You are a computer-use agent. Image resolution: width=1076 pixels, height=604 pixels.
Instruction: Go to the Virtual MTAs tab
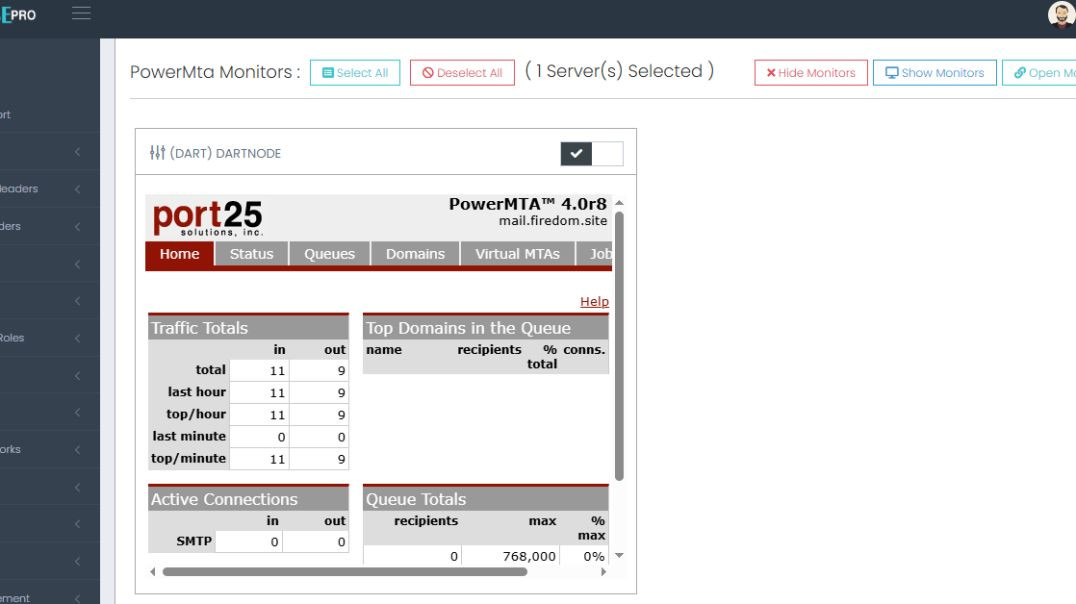pyautogui.click(x=517, y=254)
